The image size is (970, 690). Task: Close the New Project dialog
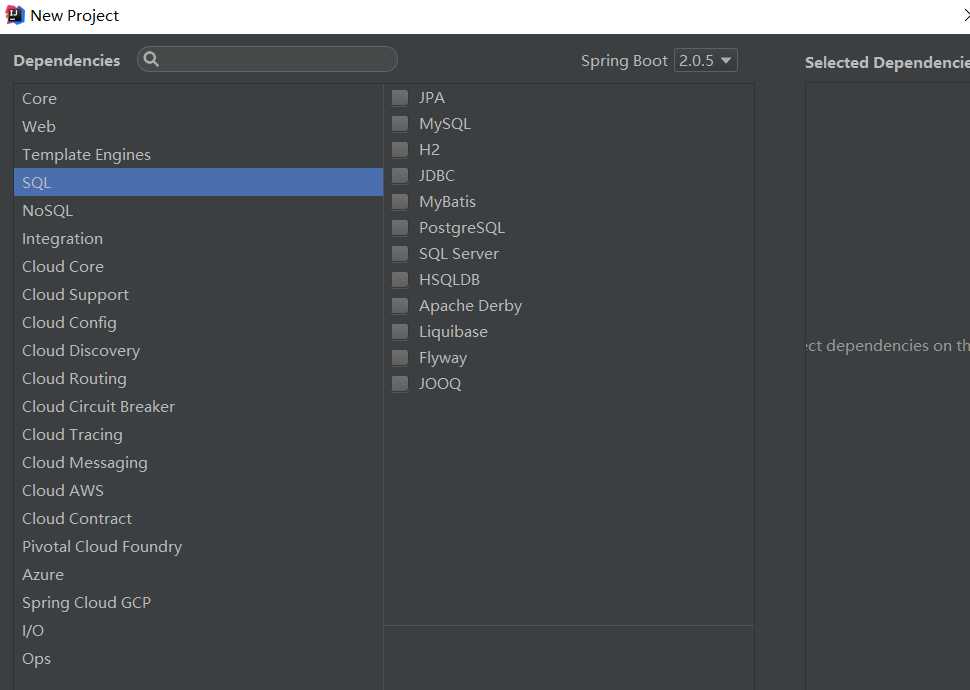pos(966,15)
